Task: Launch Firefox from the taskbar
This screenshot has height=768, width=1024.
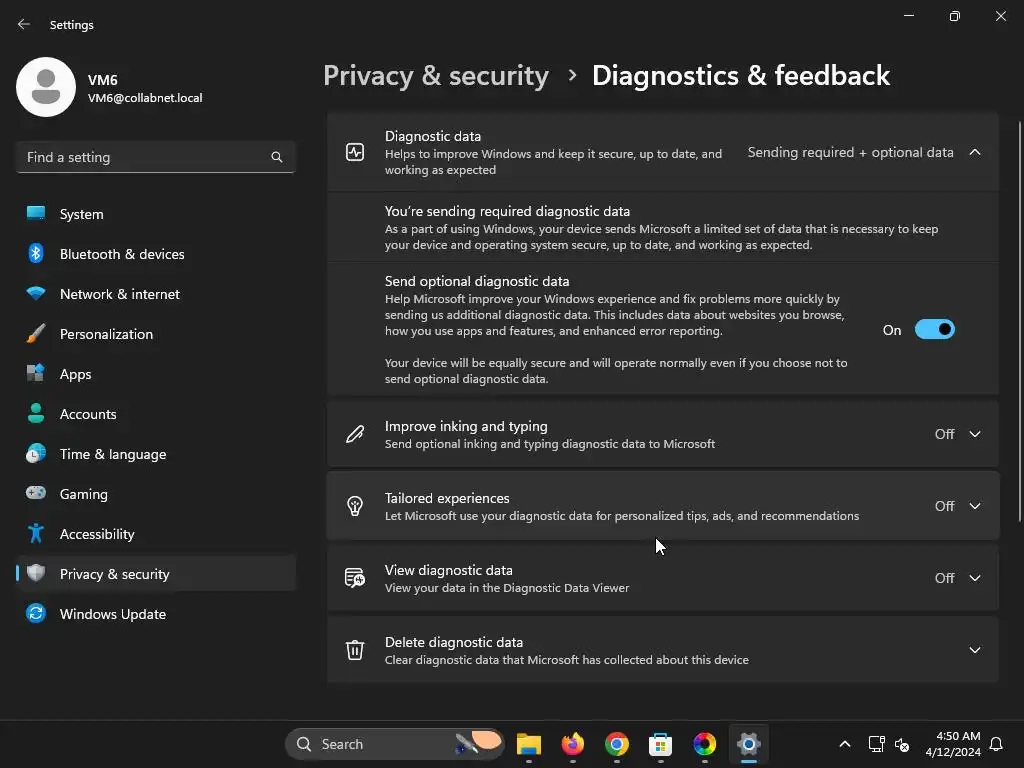Action: pos(573,744)
